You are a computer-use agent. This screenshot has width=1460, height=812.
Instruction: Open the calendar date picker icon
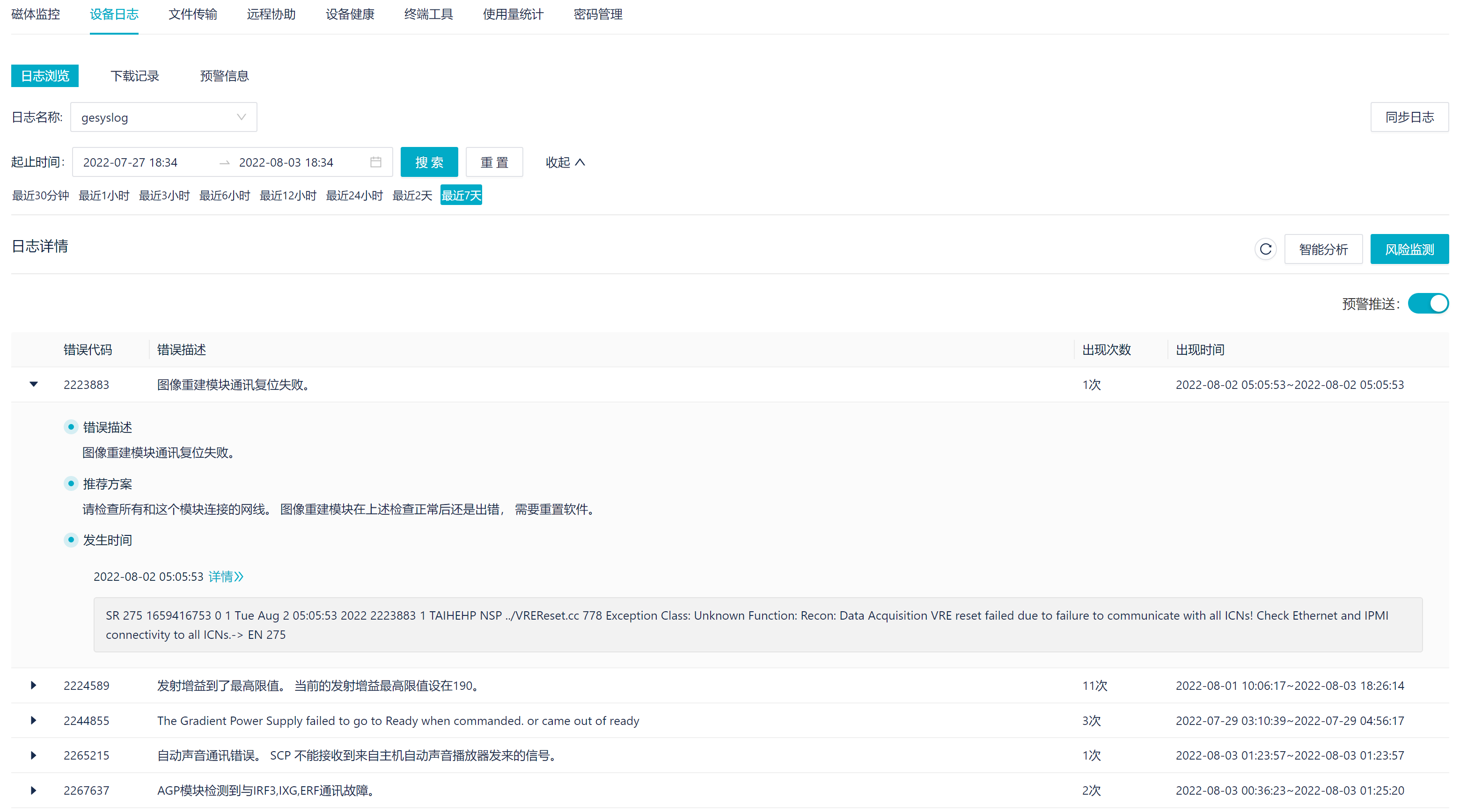click(x=375, y=162)
